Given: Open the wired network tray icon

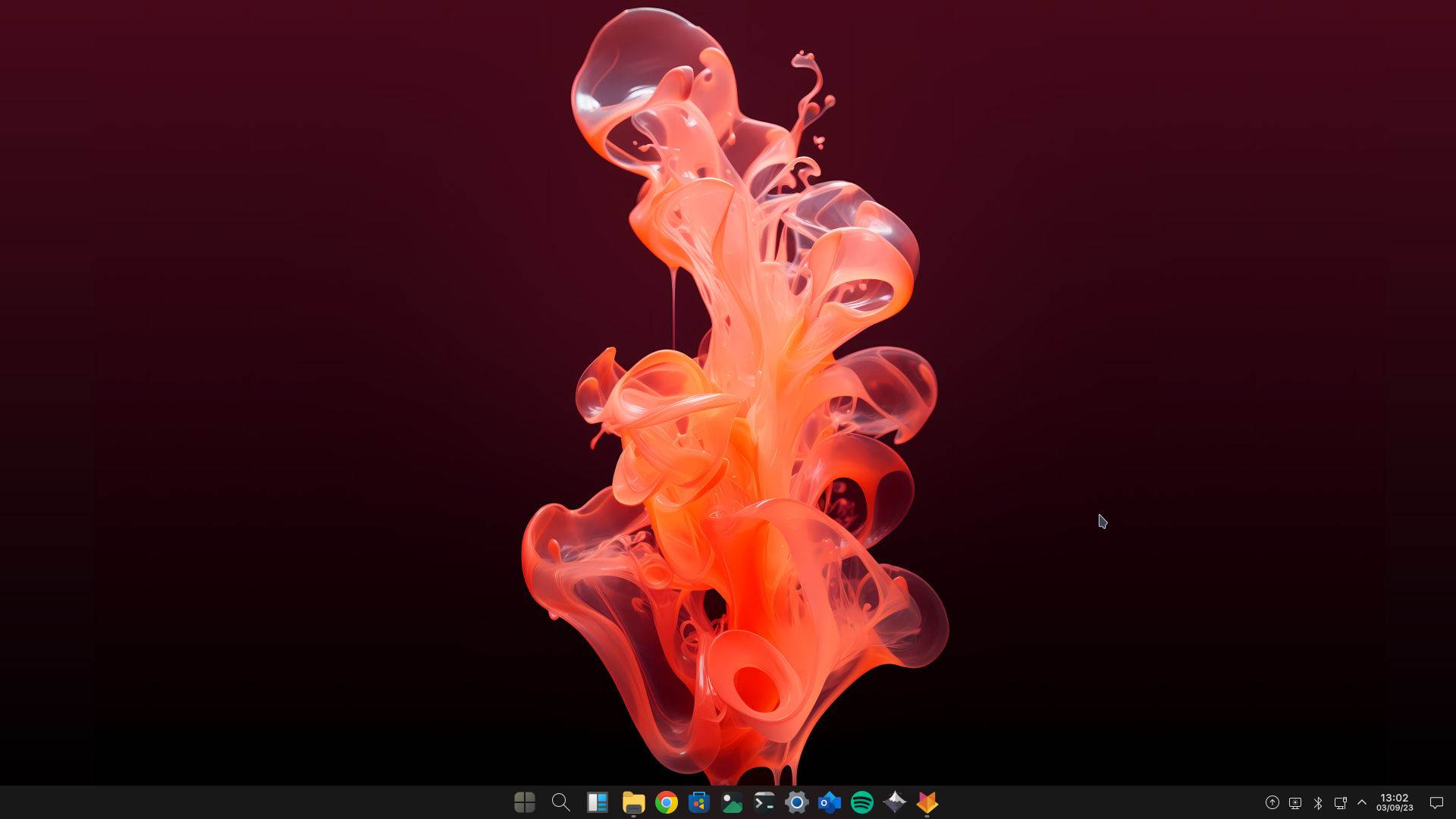Looking at the screenshot, I should click(x=1340, y=802).
